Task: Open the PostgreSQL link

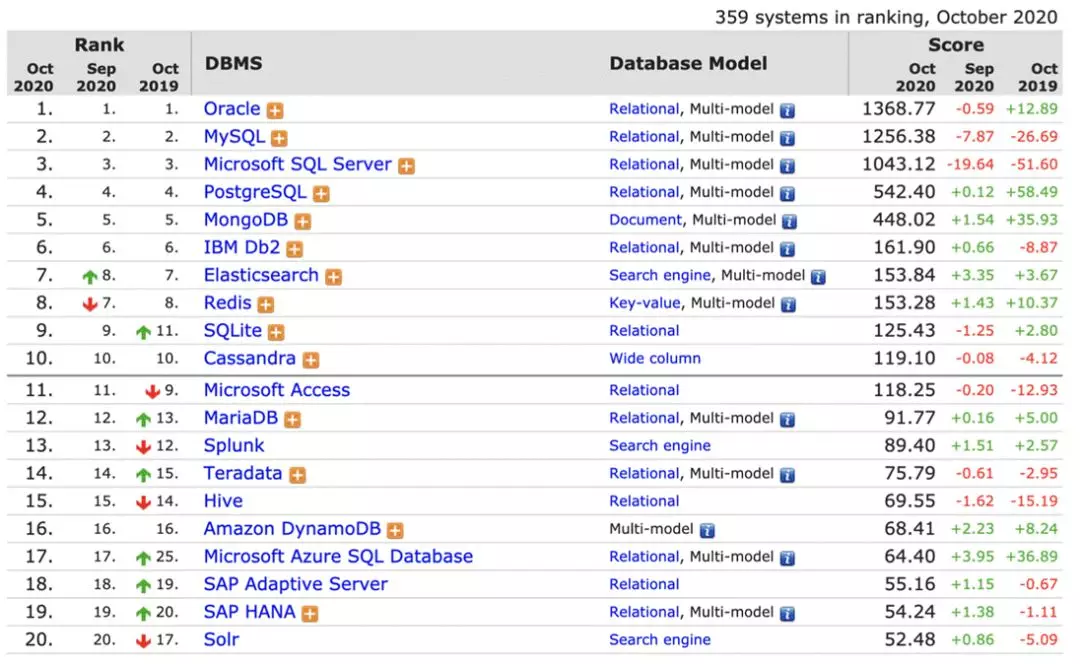Action: coord(255,192)
